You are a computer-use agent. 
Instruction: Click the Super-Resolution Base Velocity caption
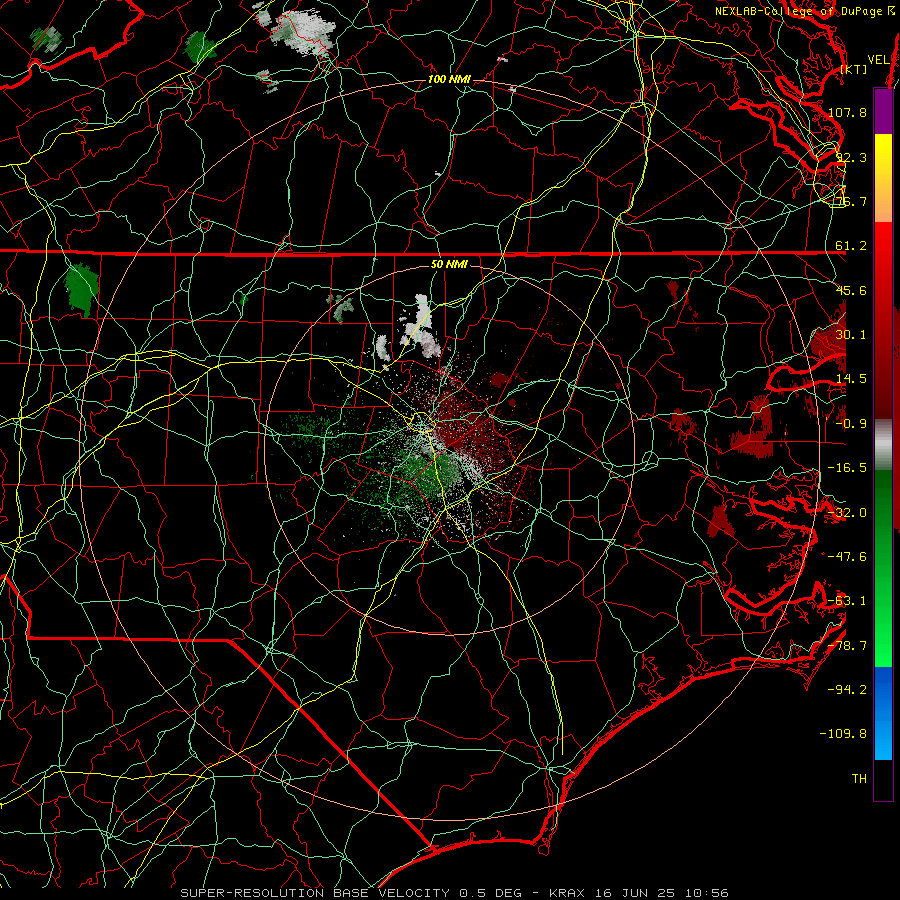(454, 893)
